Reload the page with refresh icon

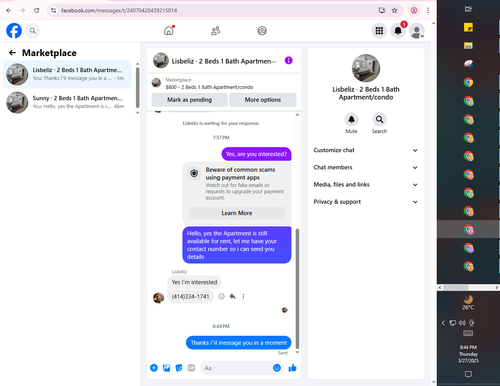pyautogui.click(x=37, y=10)
